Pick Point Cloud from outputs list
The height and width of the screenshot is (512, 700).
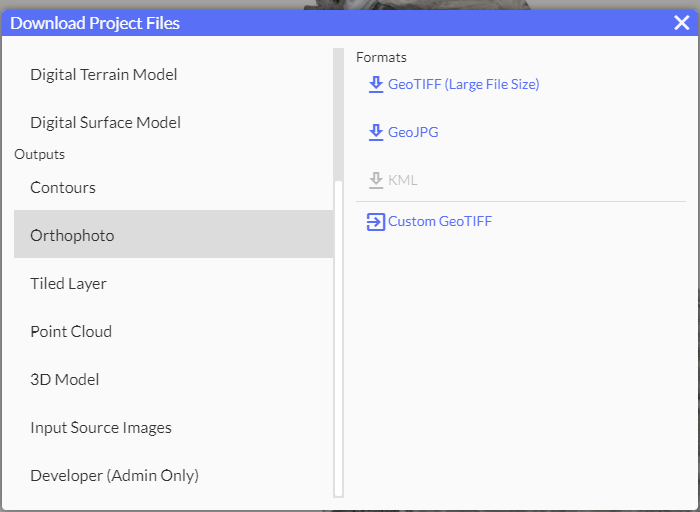(71, 332)
